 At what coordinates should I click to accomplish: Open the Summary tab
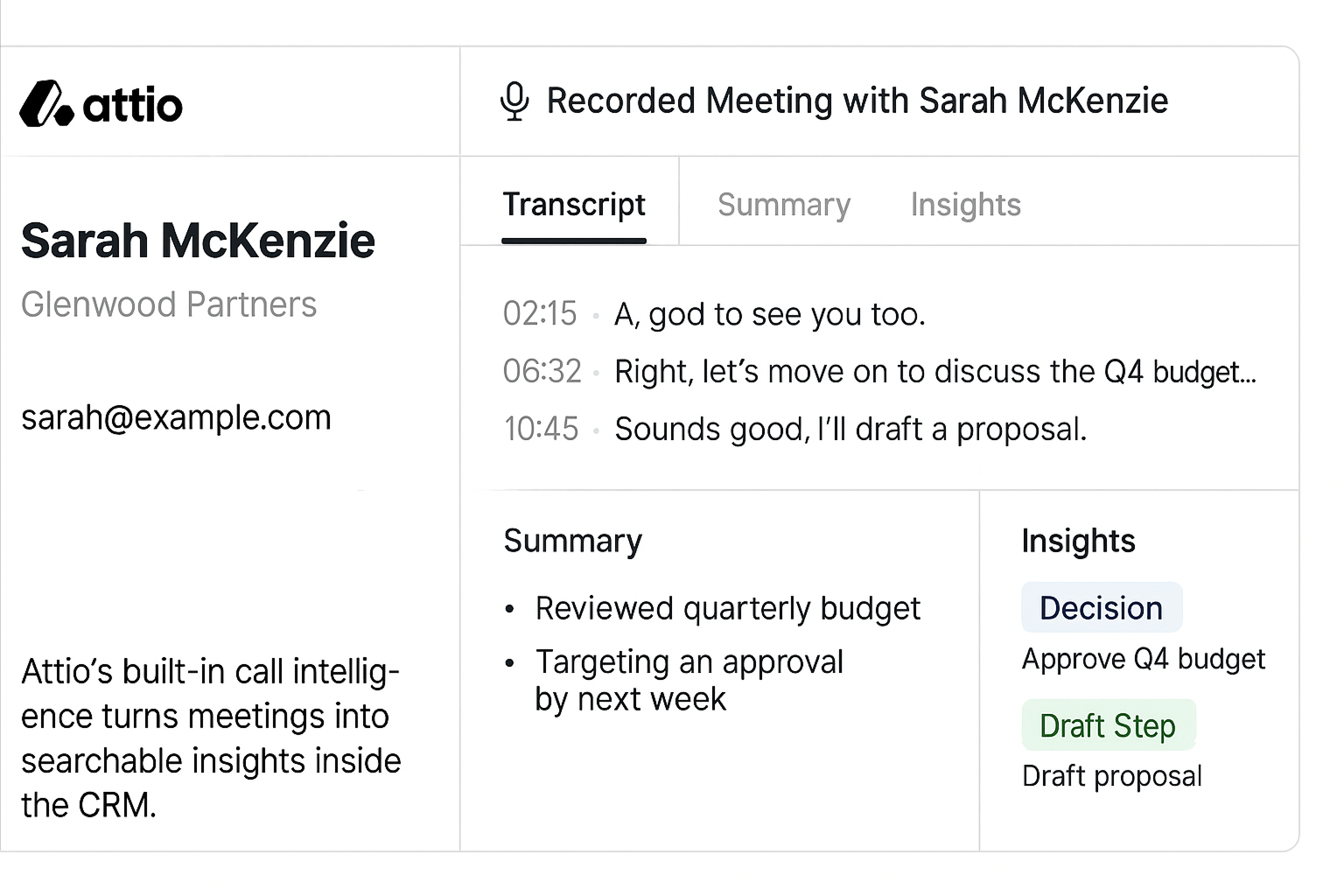784,205
